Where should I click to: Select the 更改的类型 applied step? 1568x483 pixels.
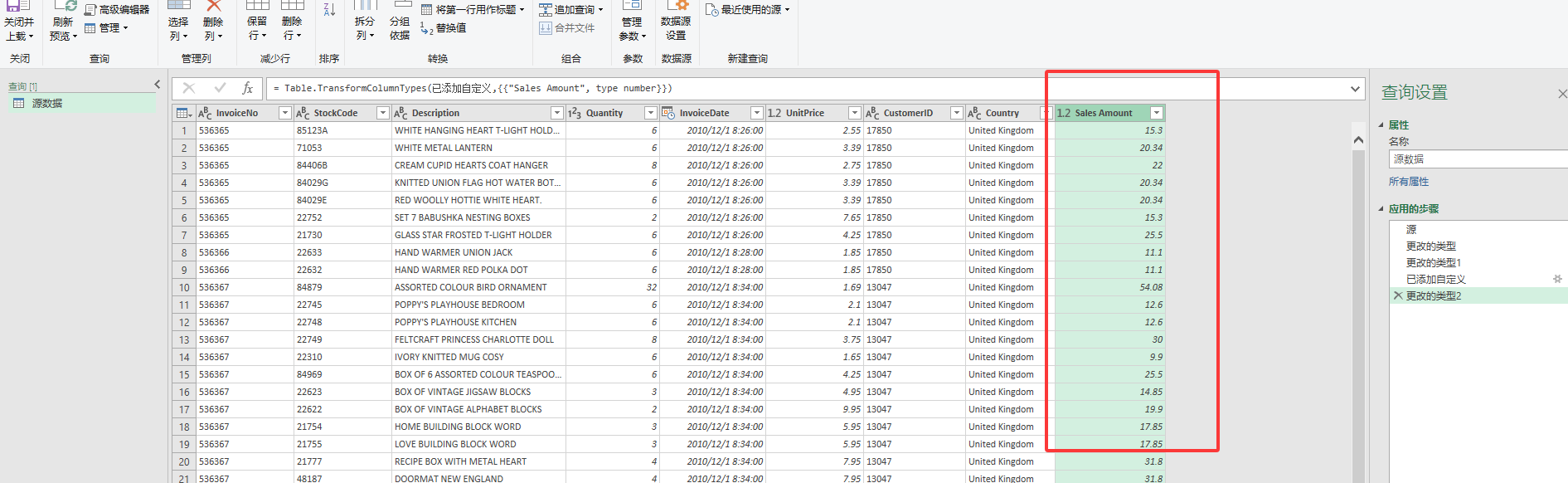1431,246
